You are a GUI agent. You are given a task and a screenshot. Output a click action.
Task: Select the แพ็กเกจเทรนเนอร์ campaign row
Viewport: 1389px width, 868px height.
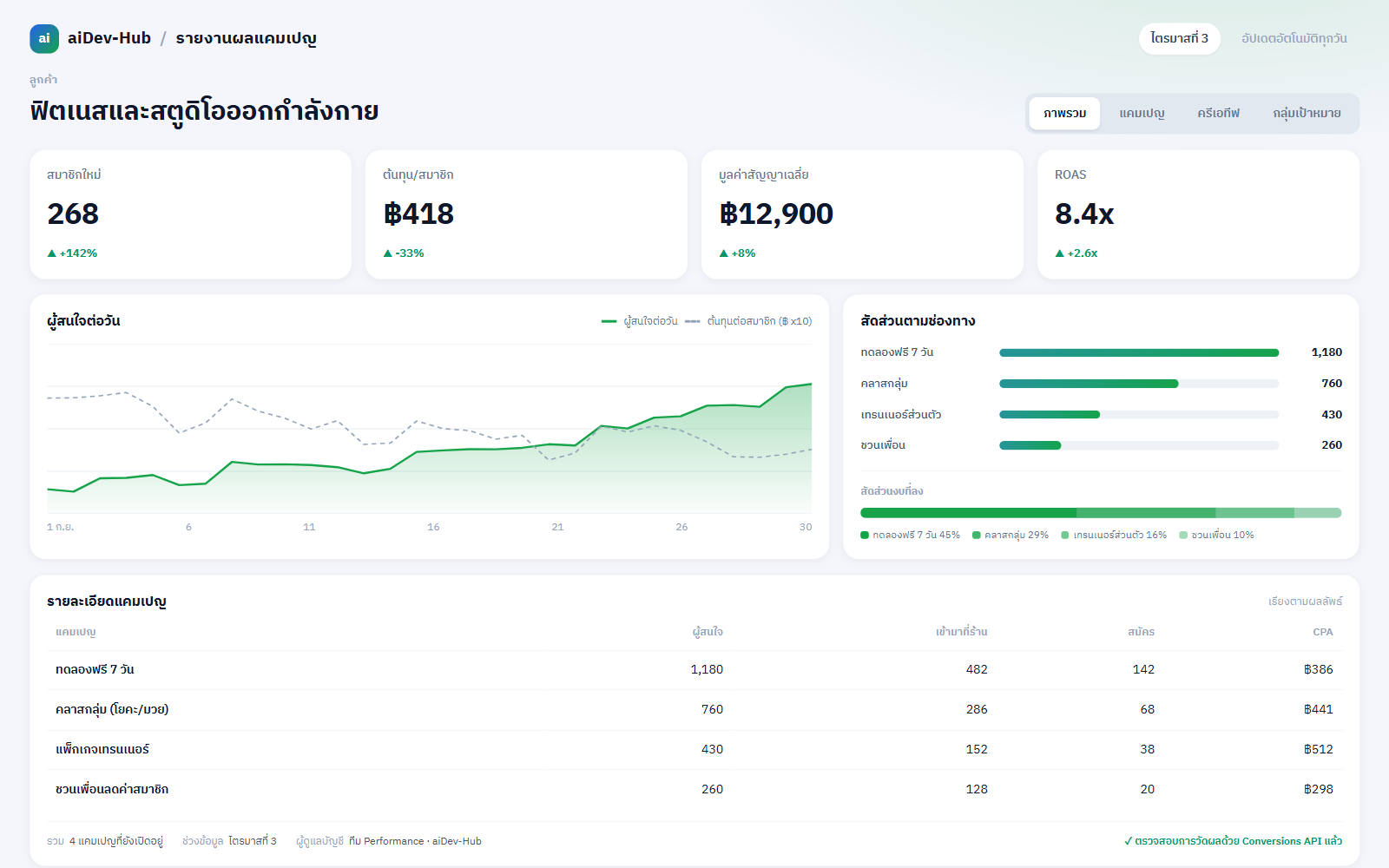click(694, 750)
